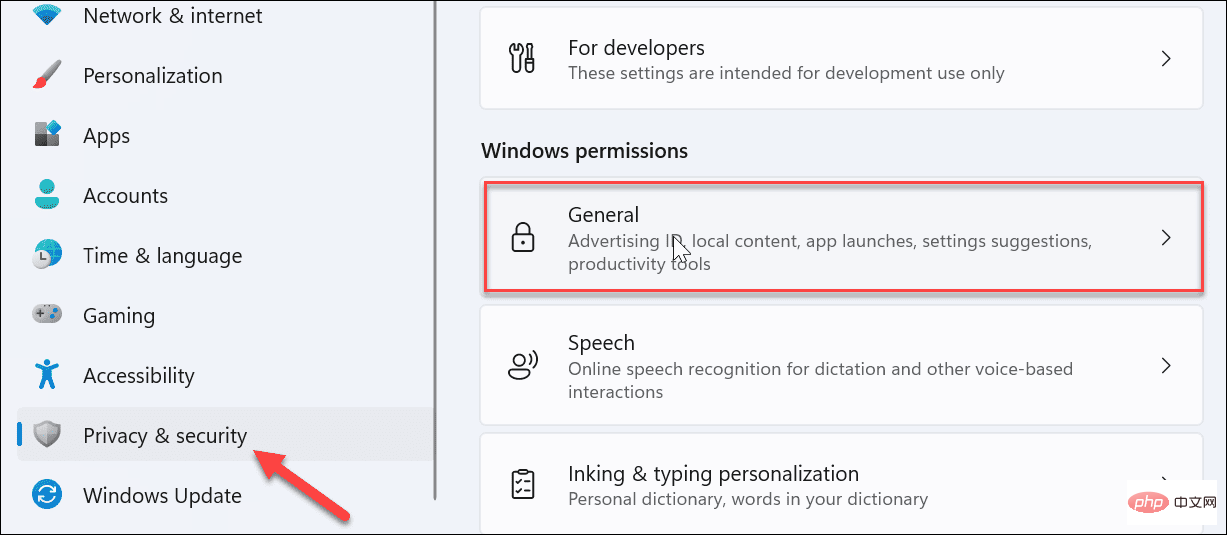Click the Apps sidebar icon
This screenshot has height=535, width=1227.
click(x=47, y=136)
